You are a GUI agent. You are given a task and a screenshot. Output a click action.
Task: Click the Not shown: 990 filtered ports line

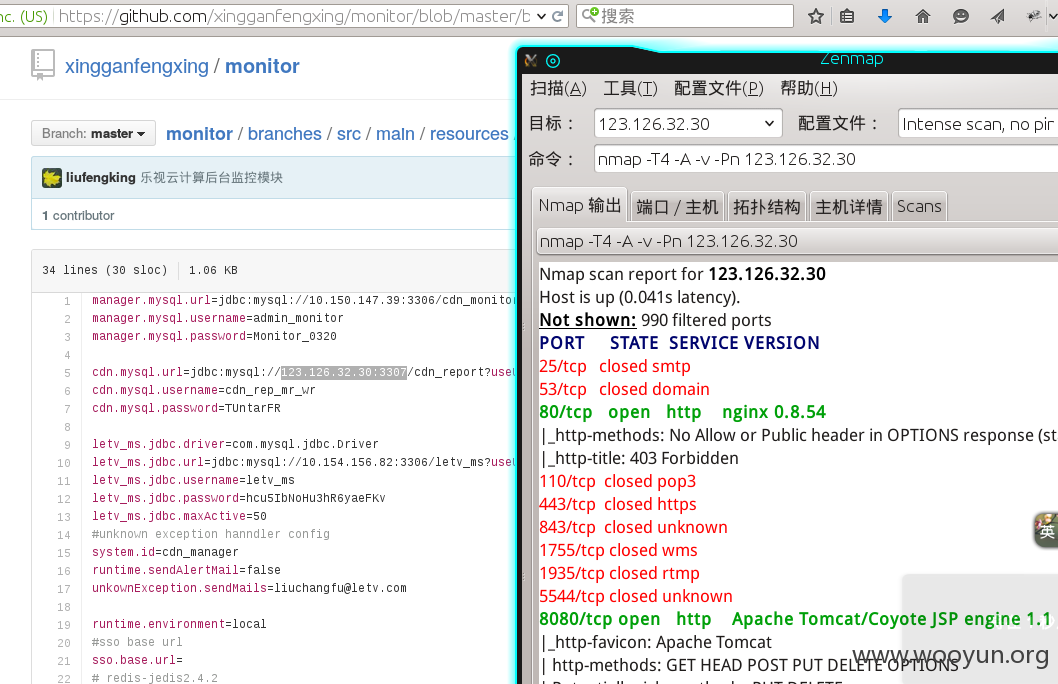point(655,320)
